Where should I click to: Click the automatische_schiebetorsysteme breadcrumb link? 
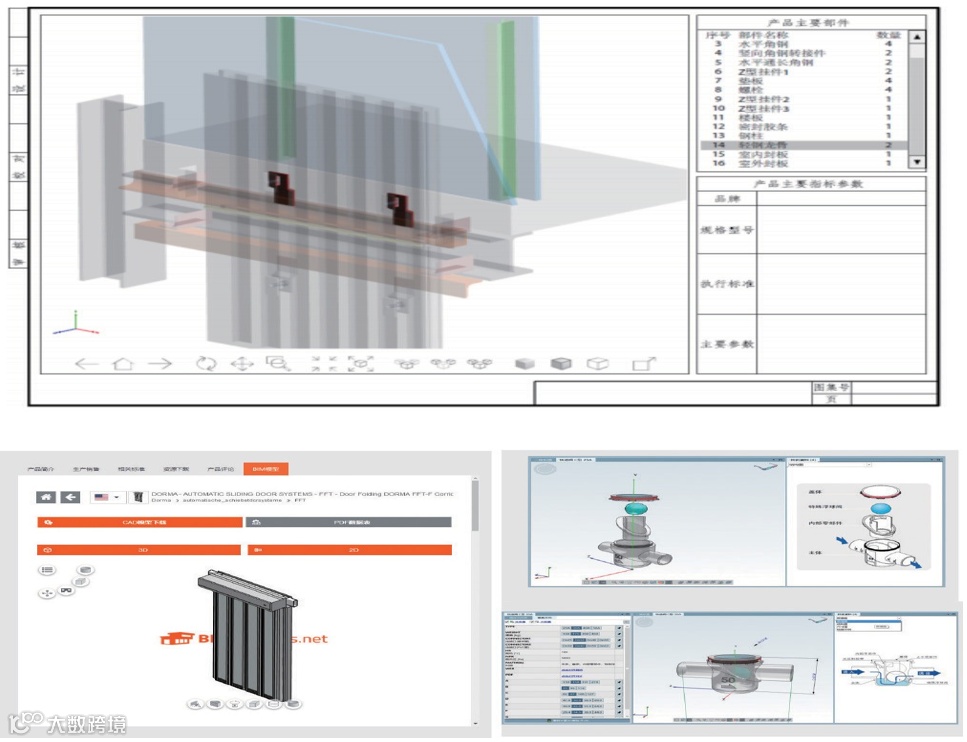tap(232, 500)
